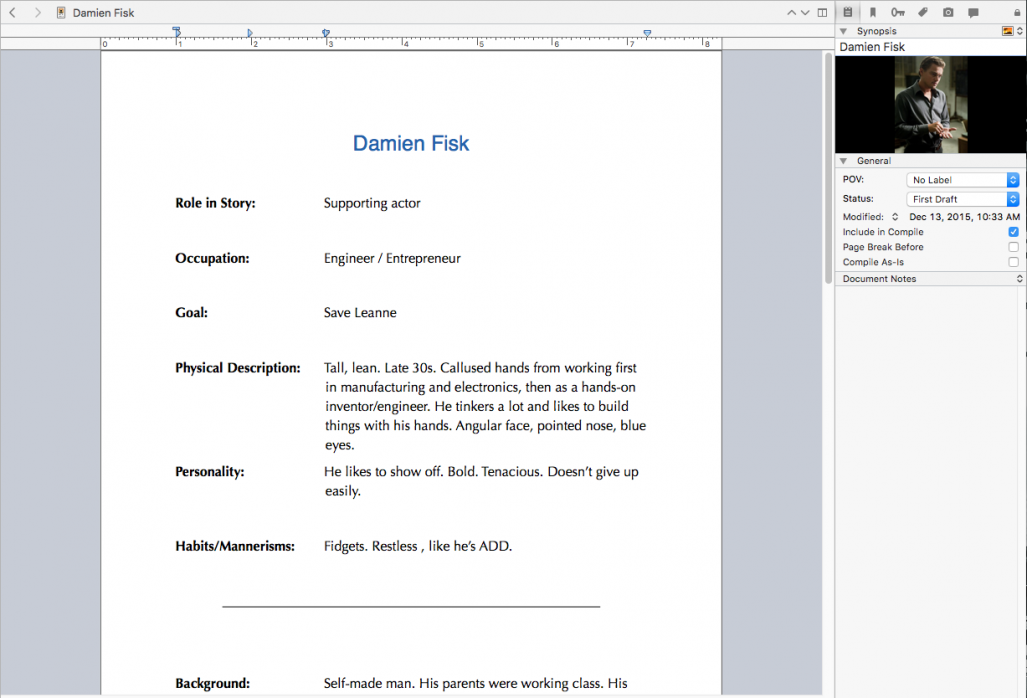Open the Document Notes selector
This screenshot has width=1027, height=698.
click(x=931, y=279)
